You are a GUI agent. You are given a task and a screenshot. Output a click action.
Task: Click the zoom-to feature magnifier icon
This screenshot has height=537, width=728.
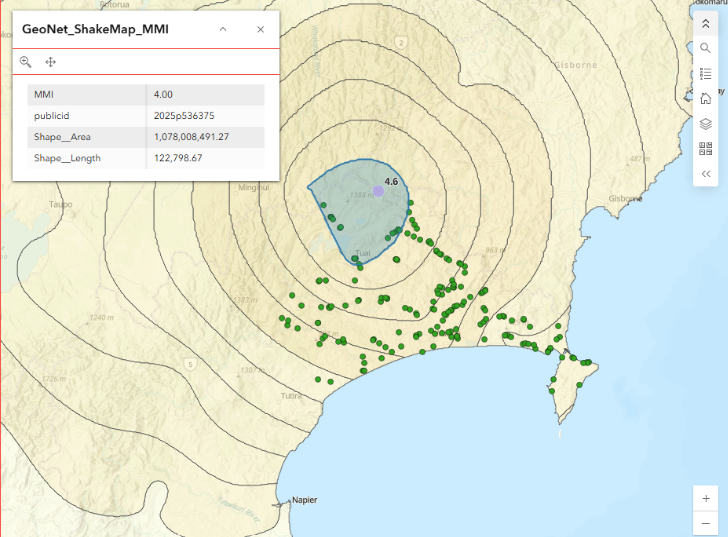point(26,62)
